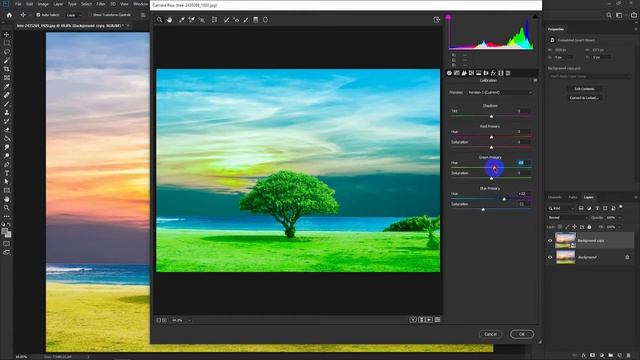
Task: Click the Cancel button in Camera Raw
Action: point(490,334)
